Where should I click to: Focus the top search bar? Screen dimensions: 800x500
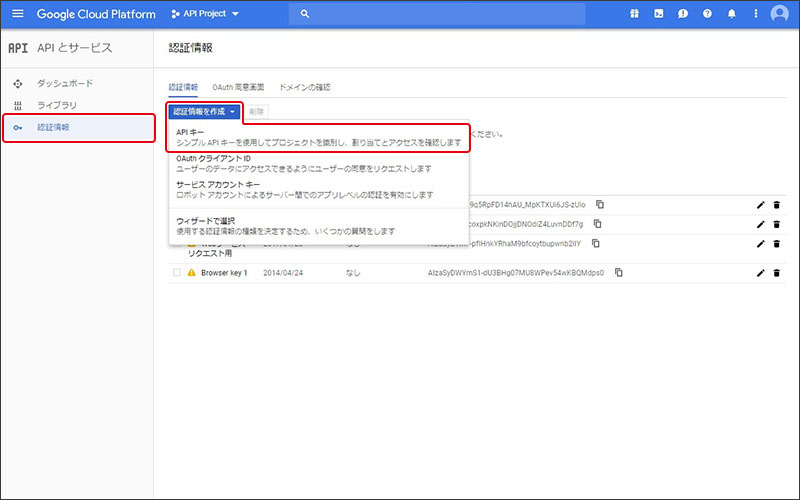437,14
